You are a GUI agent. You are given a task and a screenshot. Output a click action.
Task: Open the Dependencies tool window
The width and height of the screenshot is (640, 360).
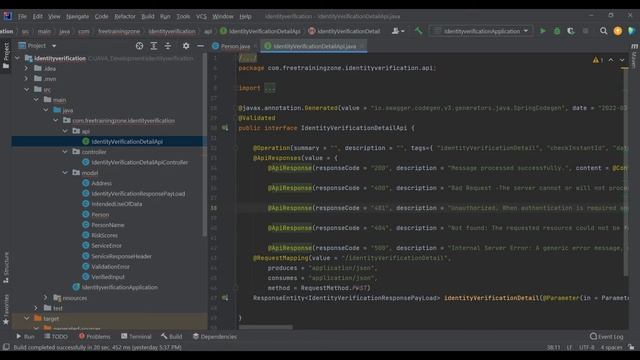pos(214,336)
